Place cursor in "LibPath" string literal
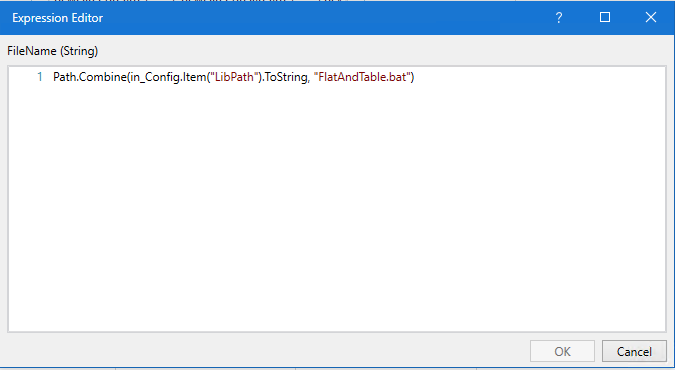Screen dimensions: 675x370 234,77
